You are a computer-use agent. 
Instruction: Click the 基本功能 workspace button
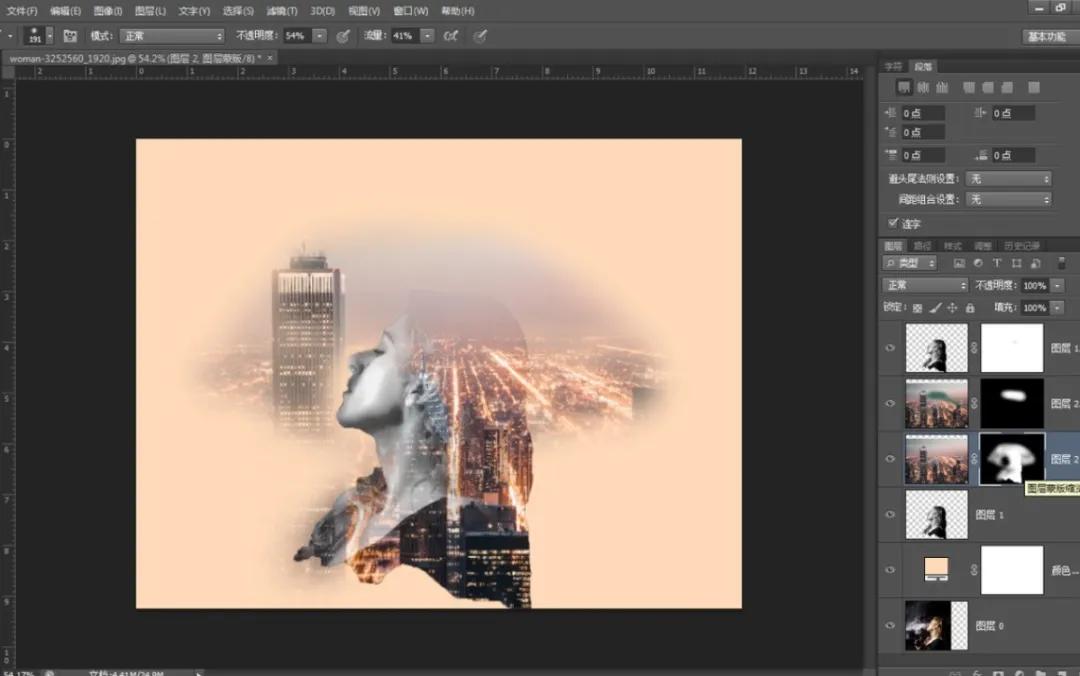coord(1047,37)
